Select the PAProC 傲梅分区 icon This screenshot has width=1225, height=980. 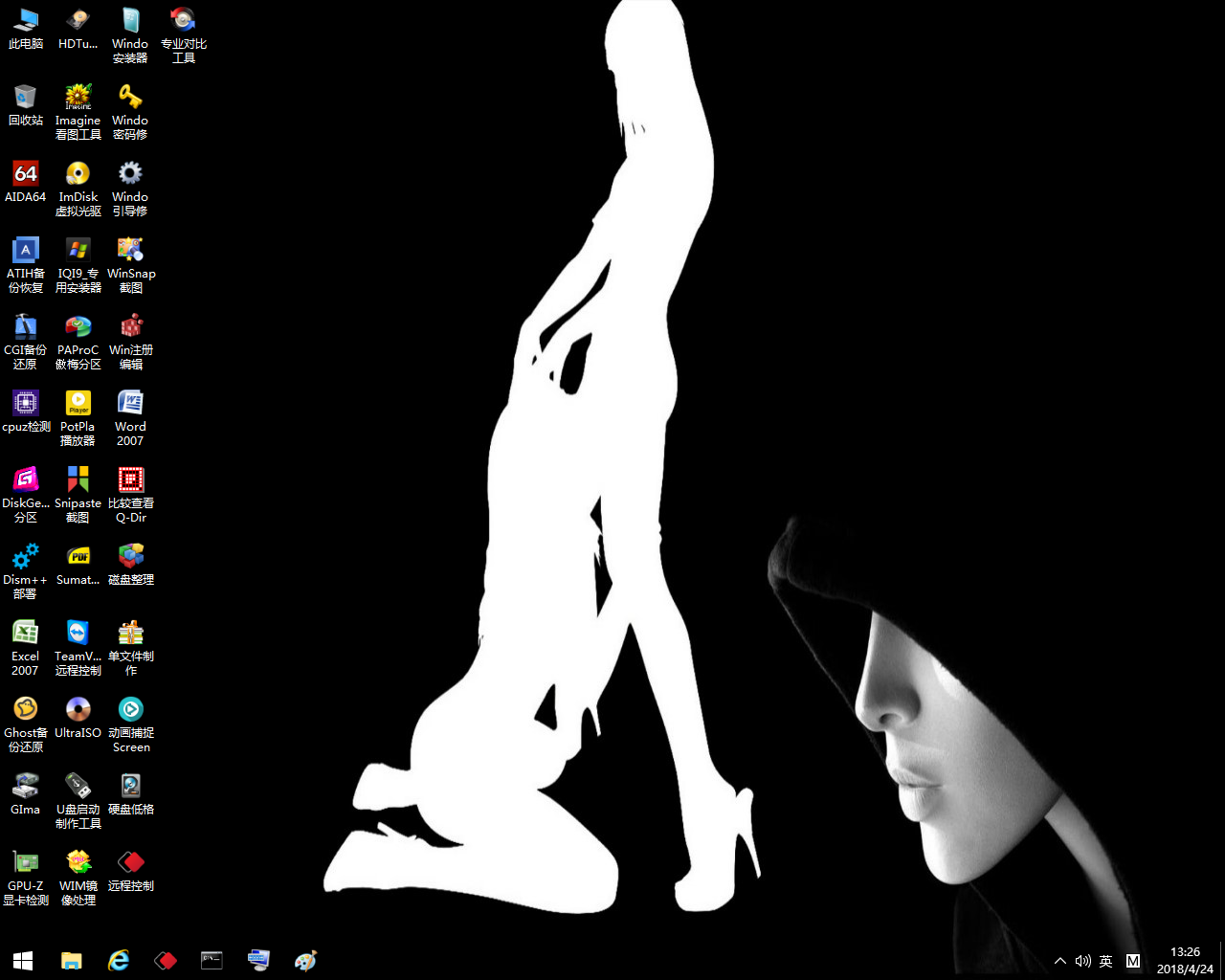coord(78,342)
